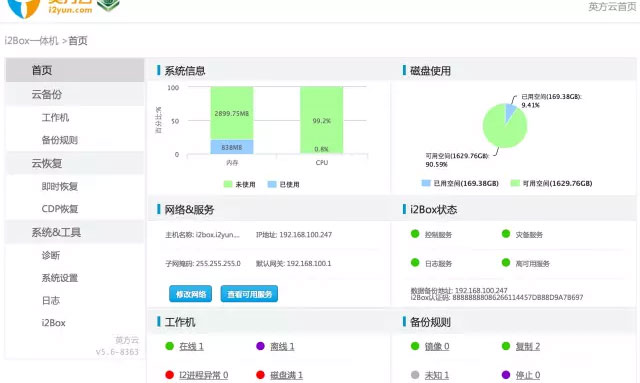The image size is (640, 383).
Task: Click the green 控制服务 status indicator
Action: click(x=415, y=234)
